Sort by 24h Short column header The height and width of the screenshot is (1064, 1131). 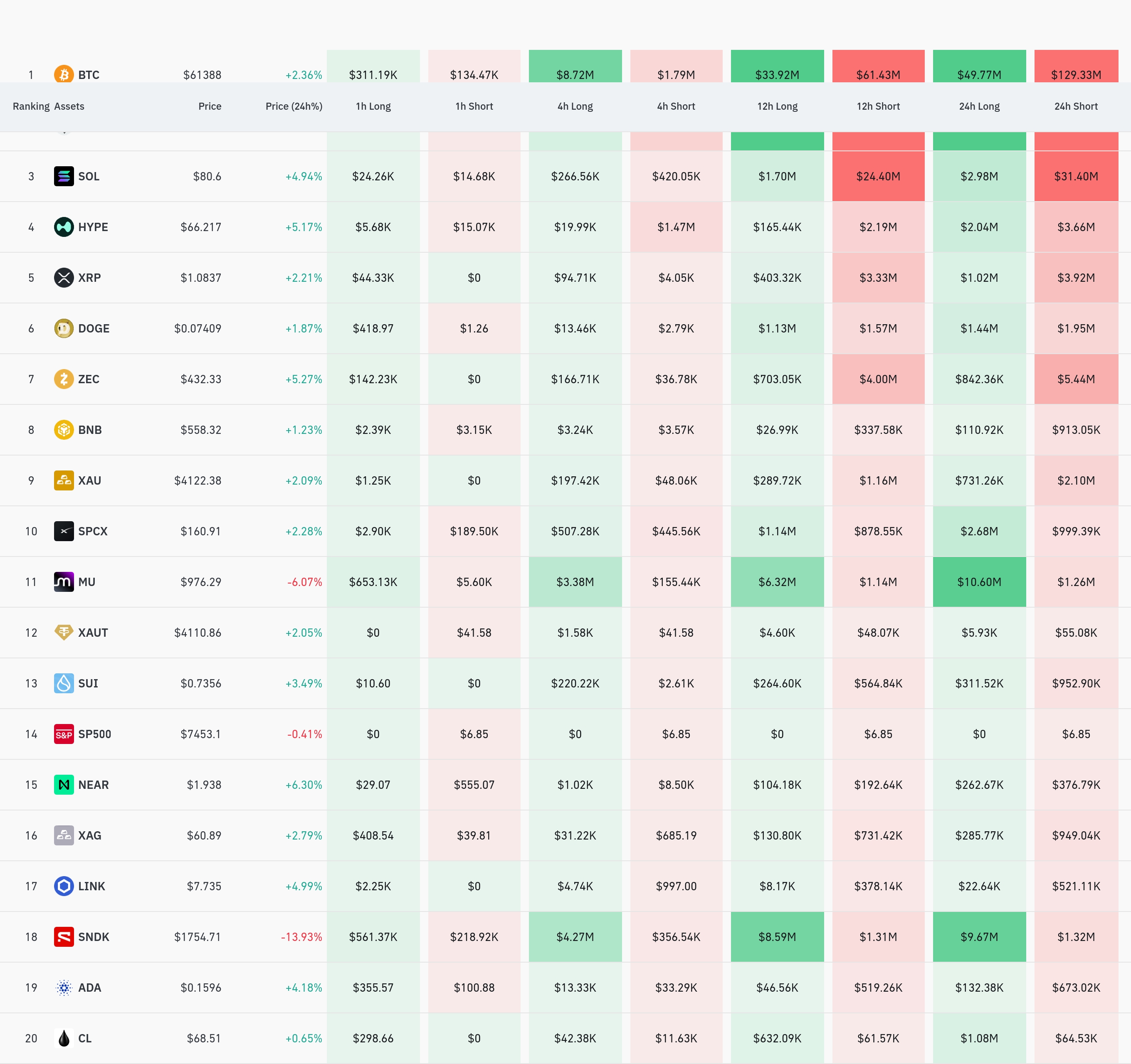[x=1076, y=106]
